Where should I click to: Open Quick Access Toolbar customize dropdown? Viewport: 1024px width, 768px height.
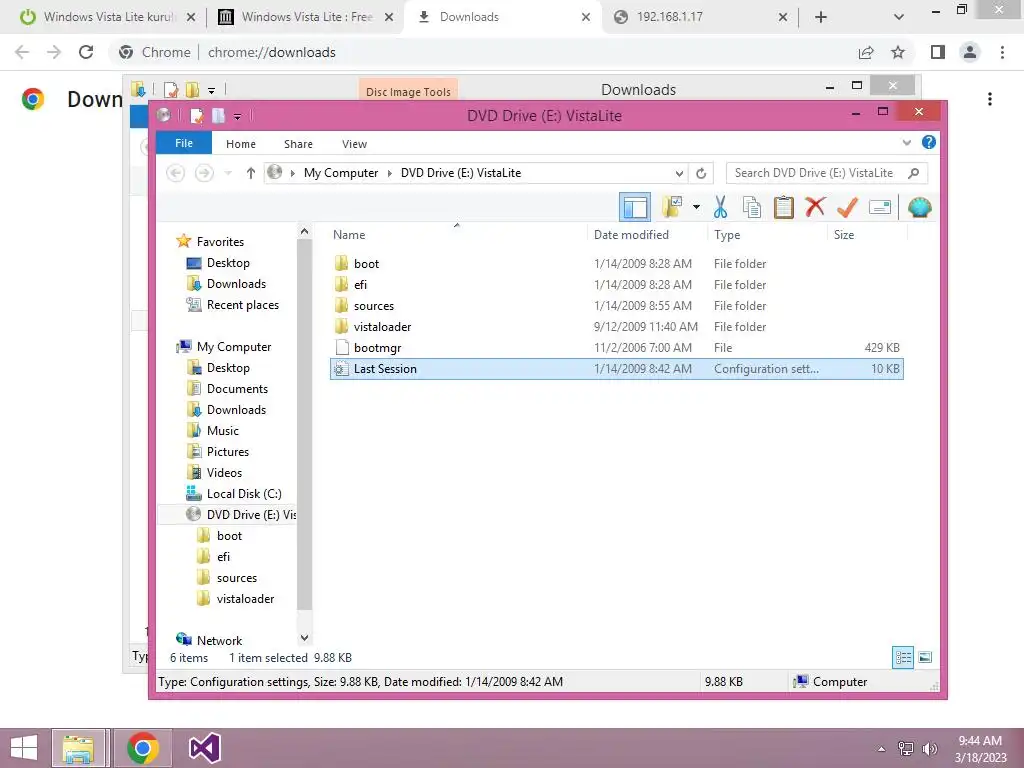tap(237, 116)
